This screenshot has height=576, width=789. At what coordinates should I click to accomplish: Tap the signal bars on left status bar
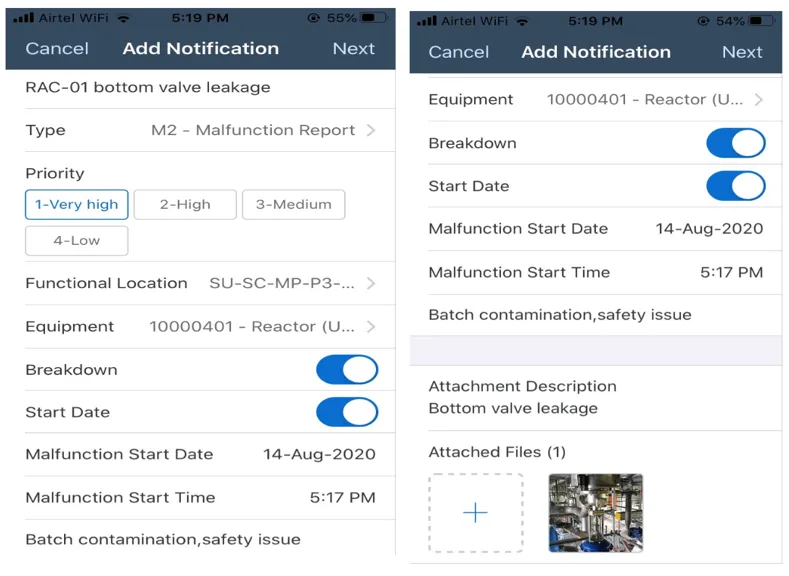pyautogui.click(x=24, y=18)
